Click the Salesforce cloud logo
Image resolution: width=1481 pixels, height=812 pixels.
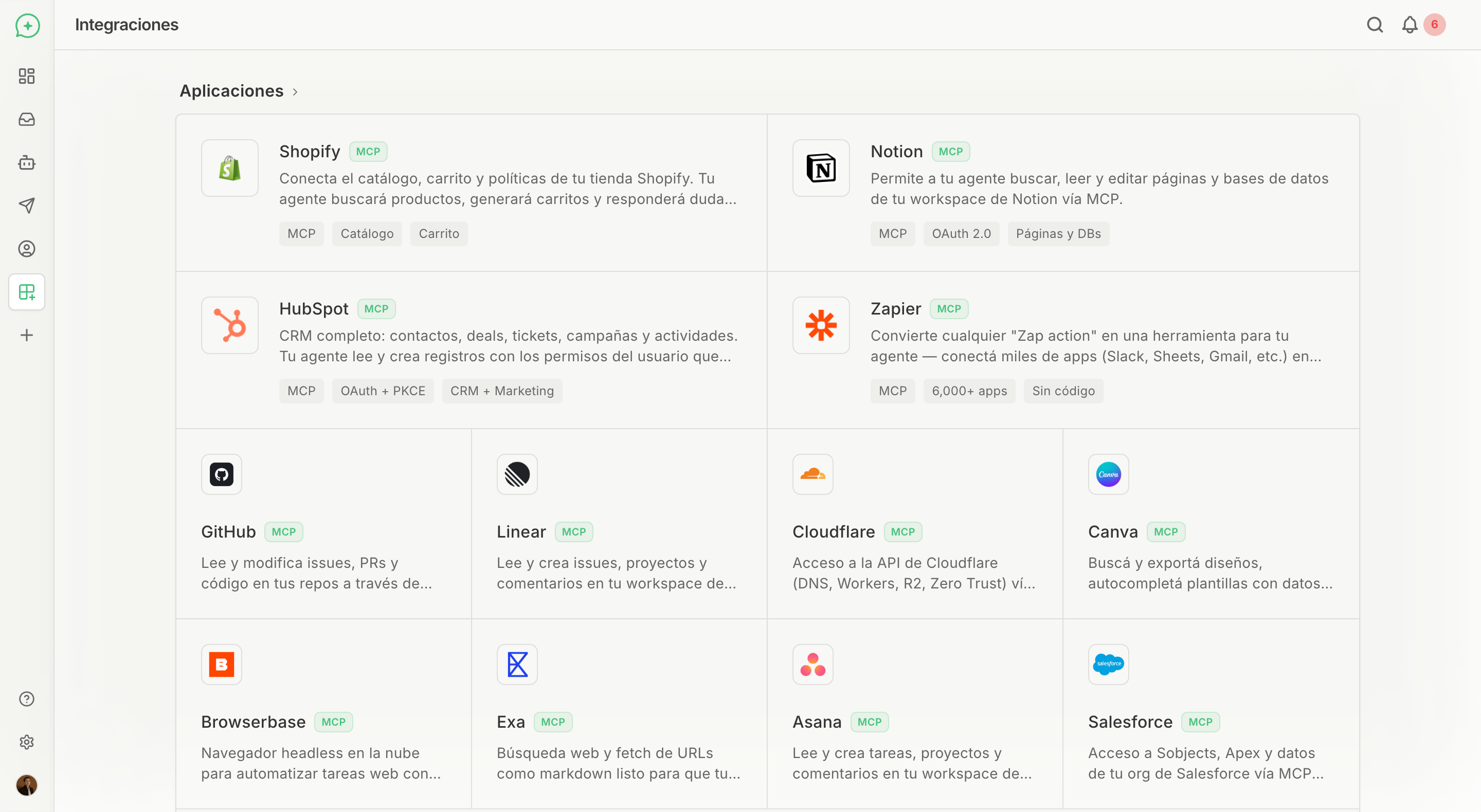[x=1108, y=665]
